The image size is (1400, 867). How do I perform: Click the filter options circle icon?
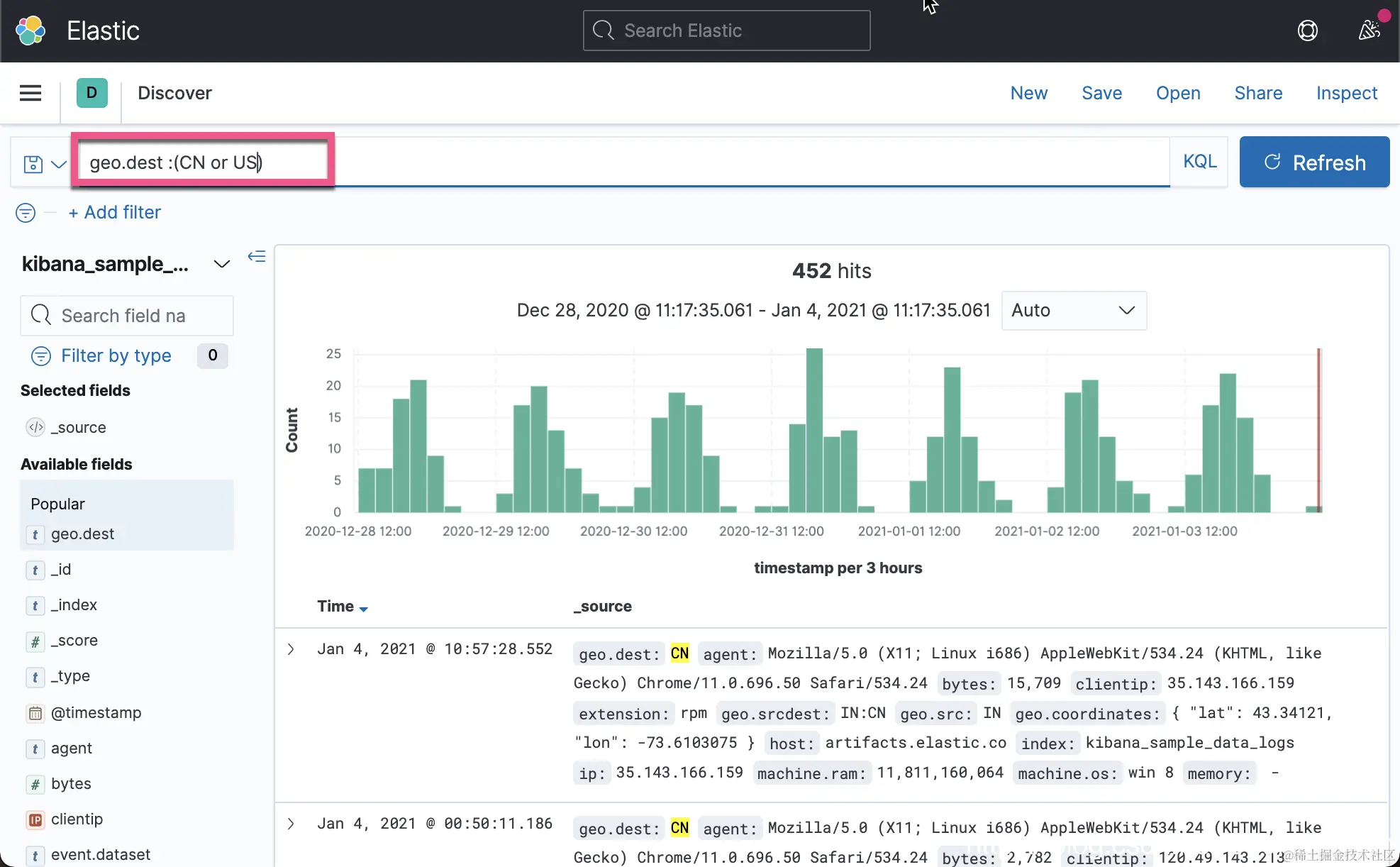[x=26, y=212]
